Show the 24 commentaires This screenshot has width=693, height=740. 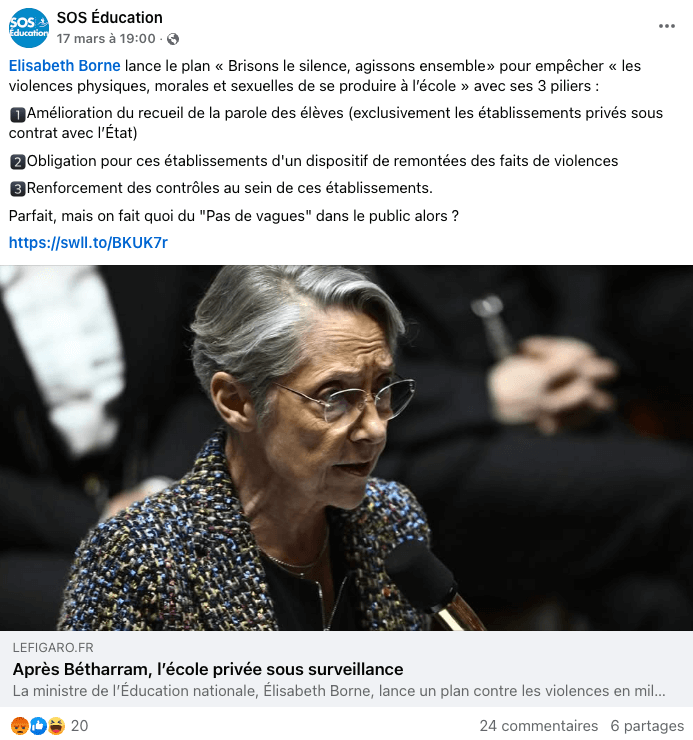click(x=539, y=726)
